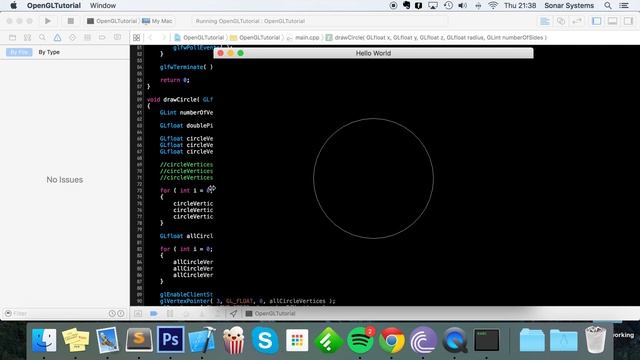
Task: Switch issue list to By File
Action: click(x=19, y=52)
